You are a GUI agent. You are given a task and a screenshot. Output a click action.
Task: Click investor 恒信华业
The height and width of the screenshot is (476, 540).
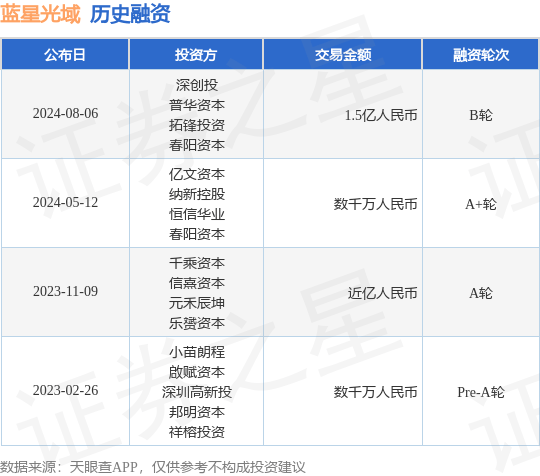tap(197, 214)
